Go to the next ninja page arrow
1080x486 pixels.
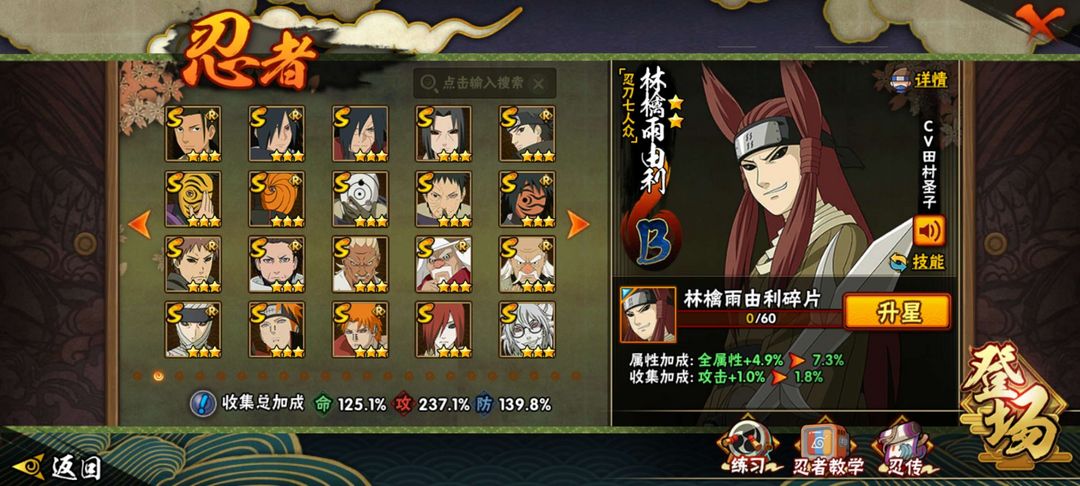(x=577, y=224)
